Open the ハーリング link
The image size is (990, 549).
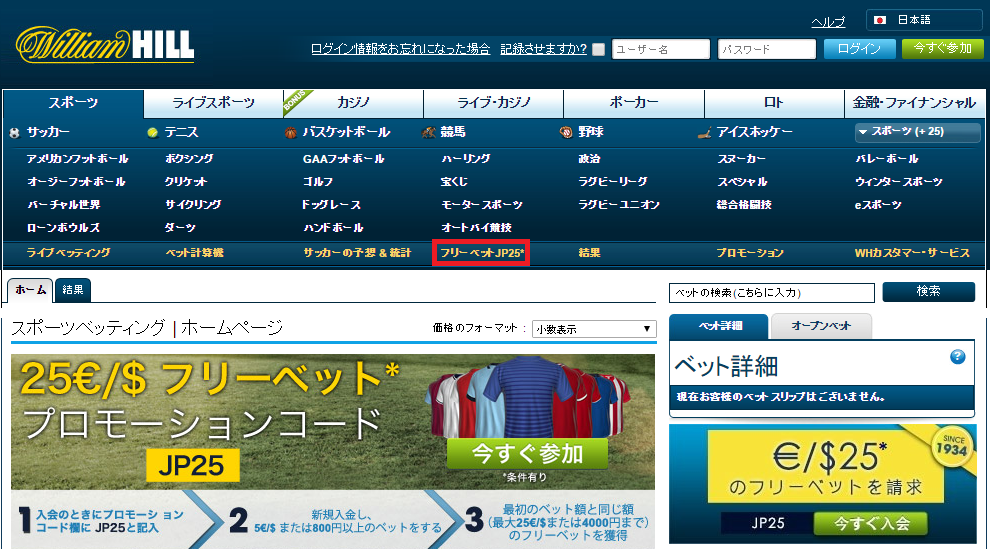pos(465,159)
